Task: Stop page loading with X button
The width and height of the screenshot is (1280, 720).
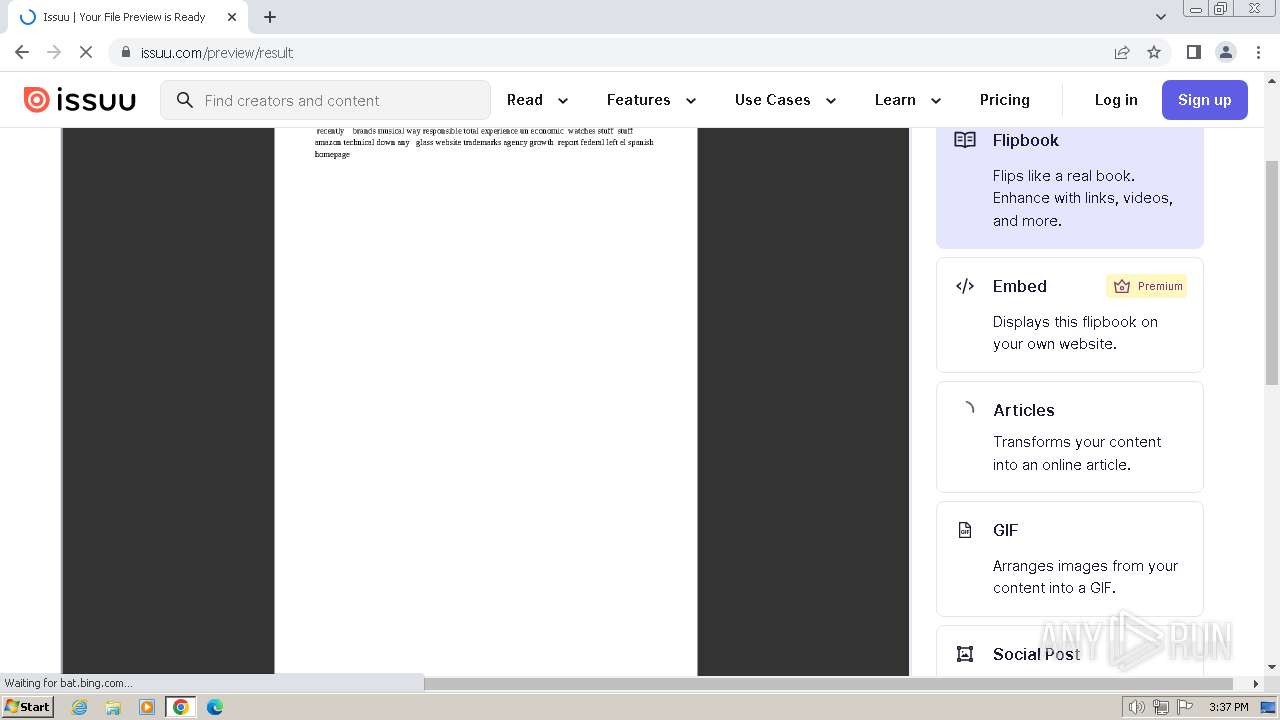Action: (x=86, y=52)
